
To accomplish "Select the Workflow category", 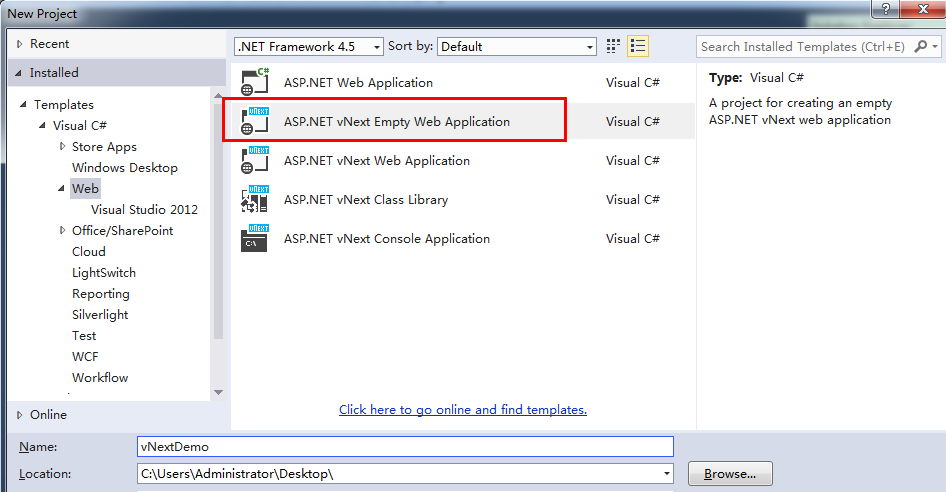I will tap(100, 378).
